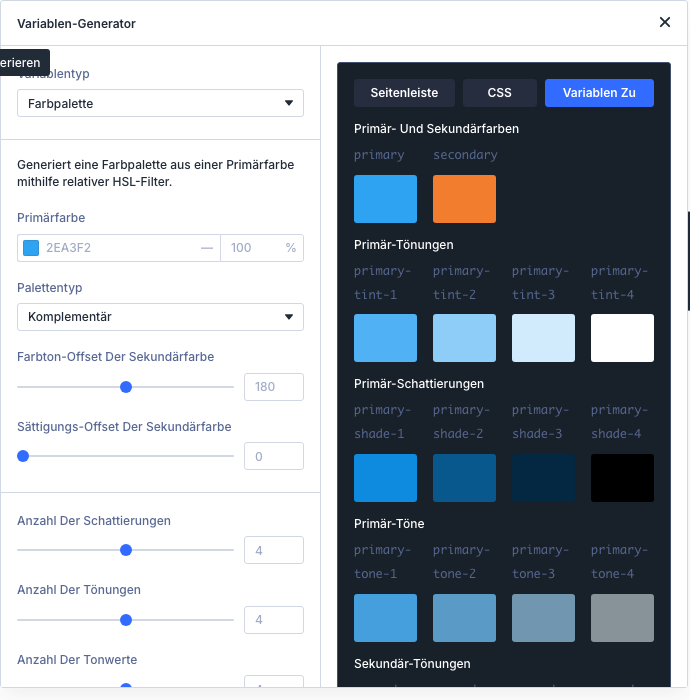Close the Variablen-Generator dialog
The image size is (690, 700).
pyautogui.click(x=665, y=22)
